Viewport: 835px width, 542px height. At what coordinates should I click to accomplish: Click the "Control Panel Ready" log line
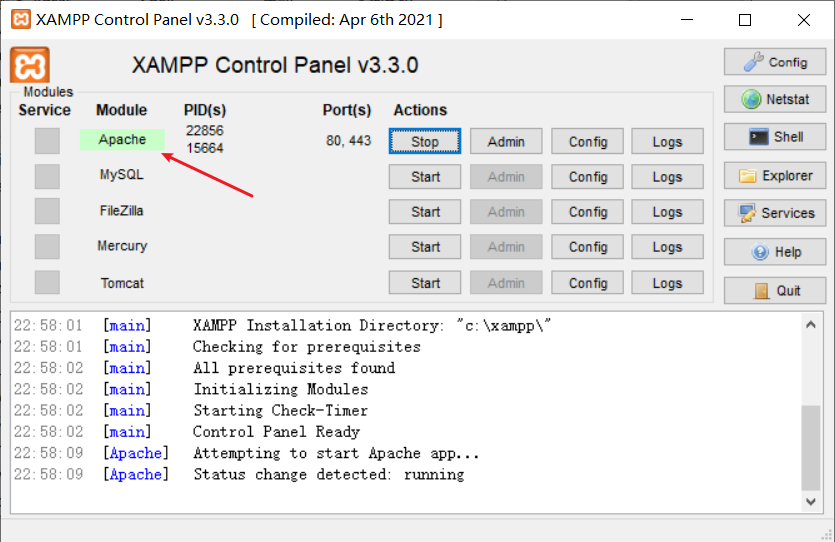pyautogui.click(x=276, y=432)
